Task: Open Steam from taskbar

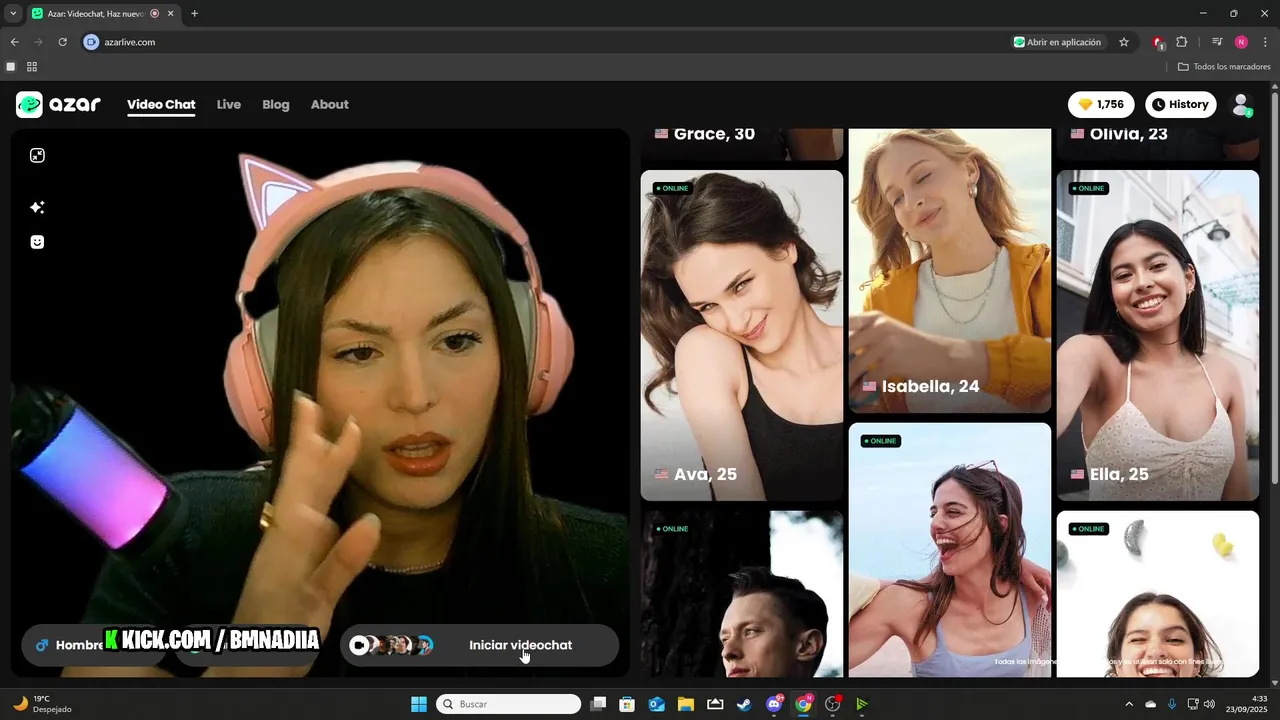Action: (x=744, y=704)
